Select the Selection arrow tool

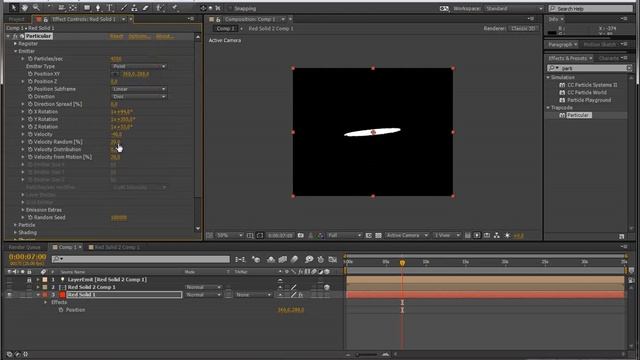pyautogui.click(x=13, y=8)
